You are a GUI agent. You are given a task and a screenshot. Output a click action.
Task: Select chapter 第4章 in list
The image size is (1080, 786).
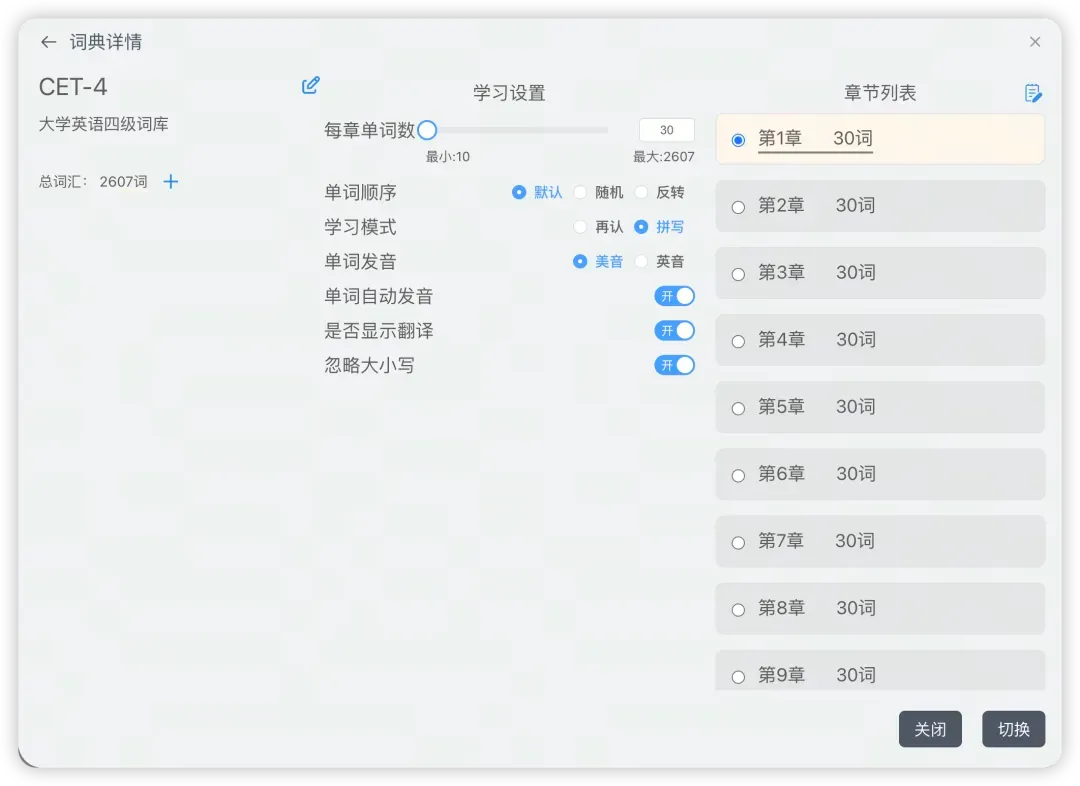pos(880,340)
